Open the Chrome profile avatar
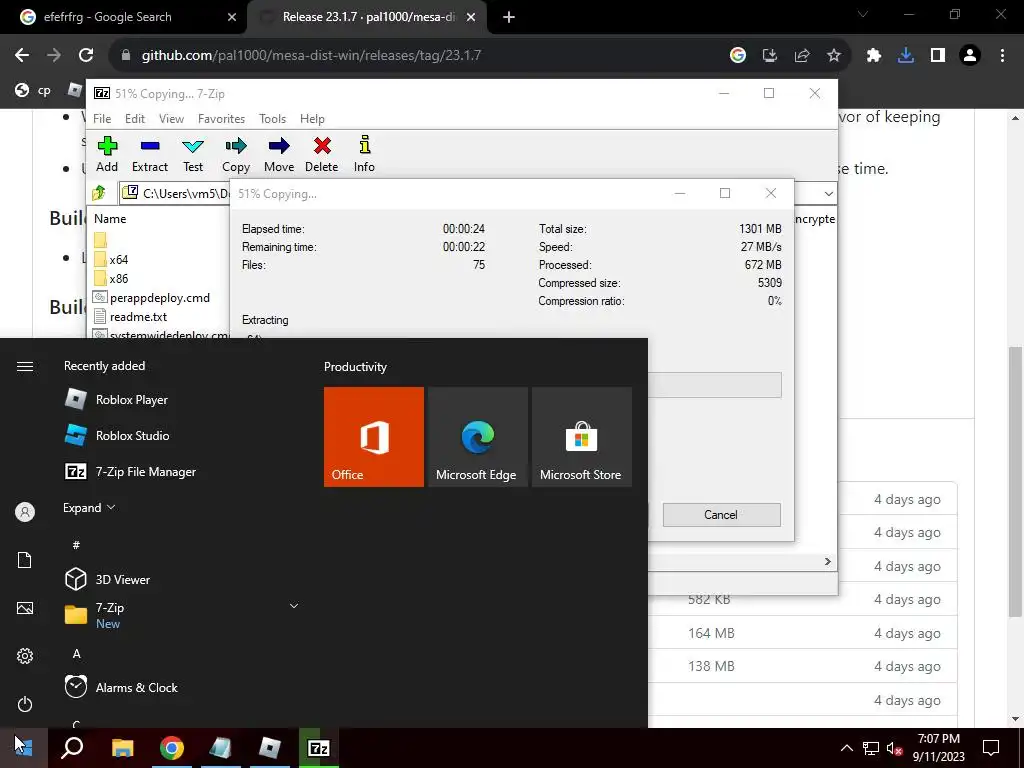This screenshot has height=768, width=1024. (970, 56)
